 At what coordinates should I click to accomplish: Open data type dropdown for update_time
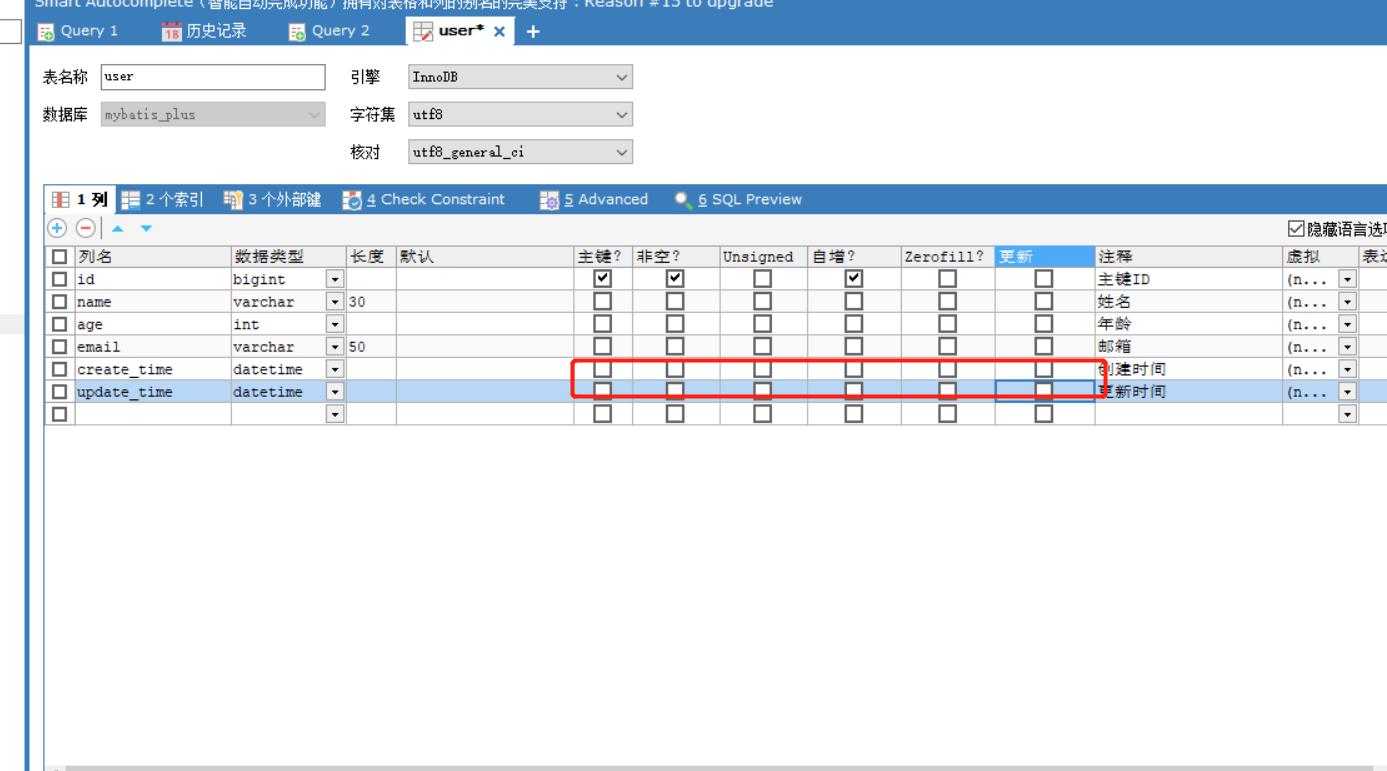coord(336,392)
